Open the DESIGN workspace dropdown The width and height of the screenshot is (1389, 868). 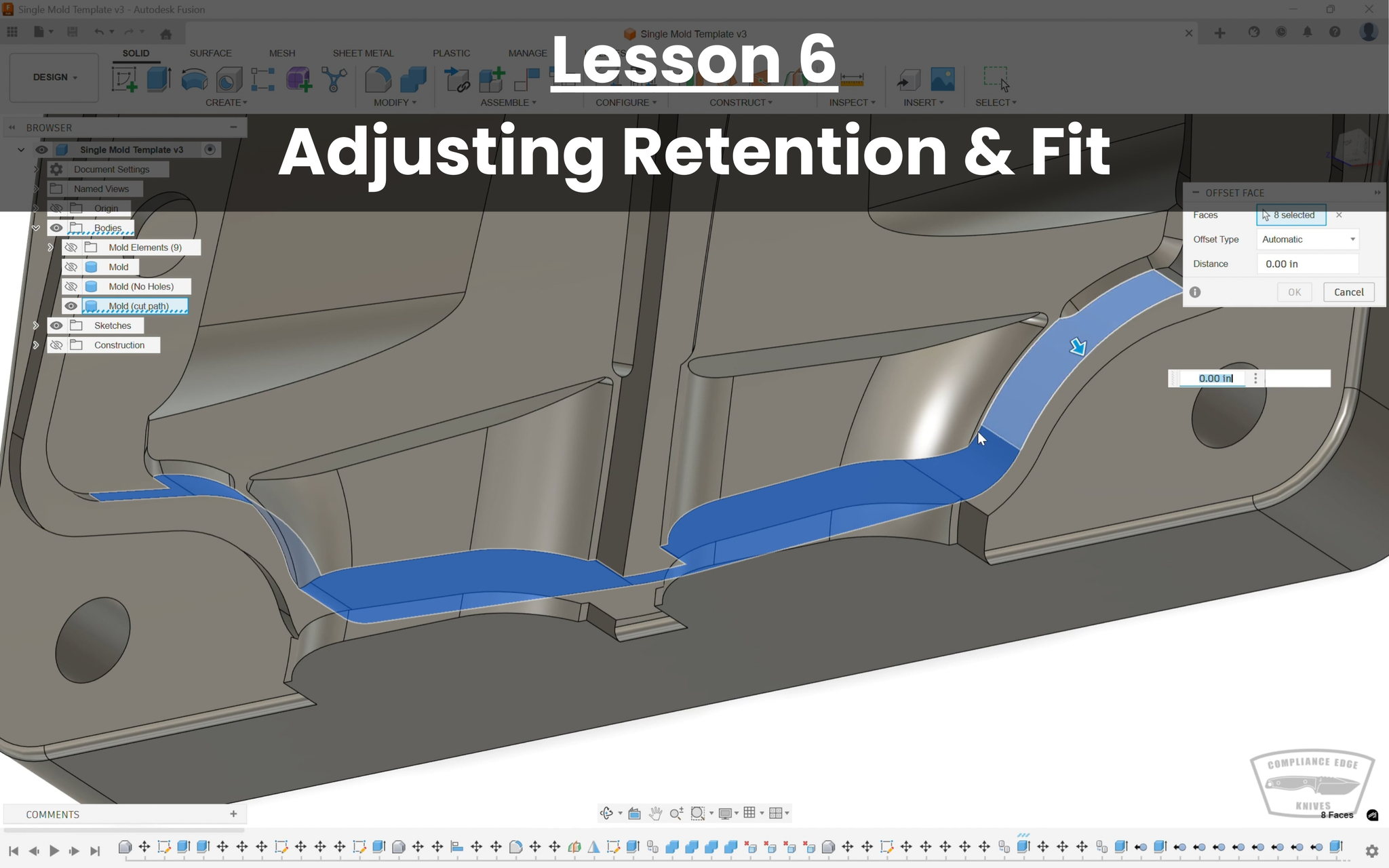(54, 77)
